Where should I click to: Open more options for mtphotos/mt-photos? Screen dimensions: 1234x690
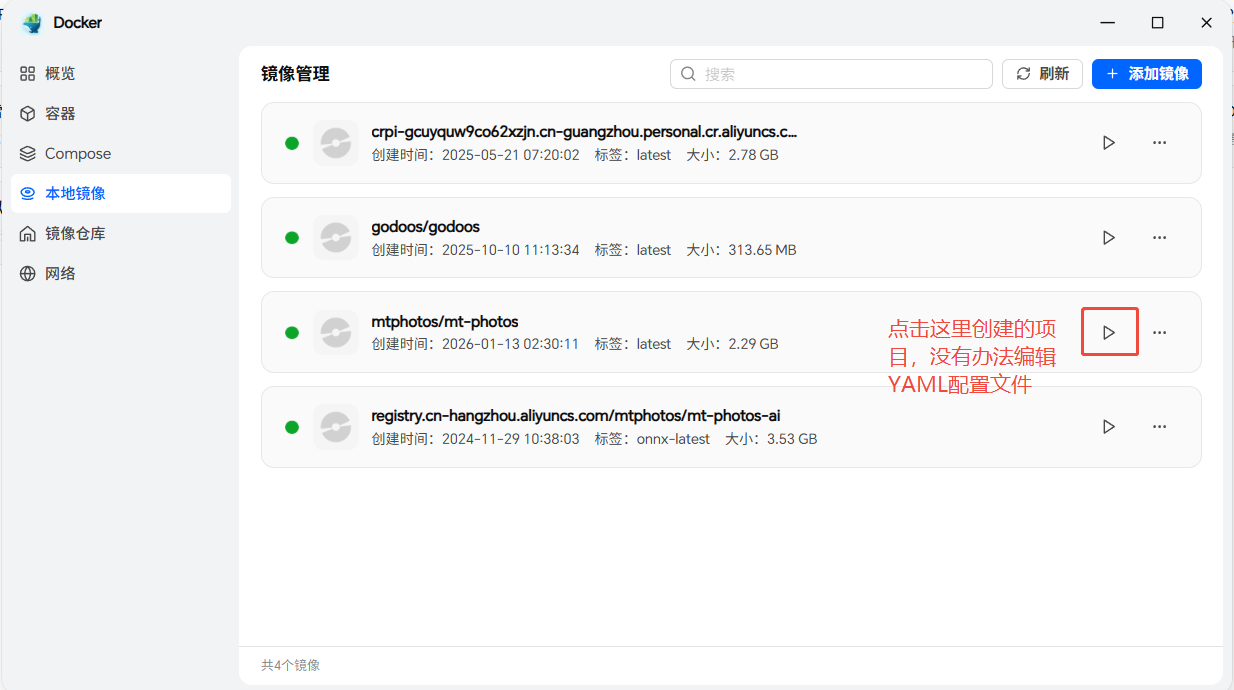pyautogui.click(x=1160, y=332)
